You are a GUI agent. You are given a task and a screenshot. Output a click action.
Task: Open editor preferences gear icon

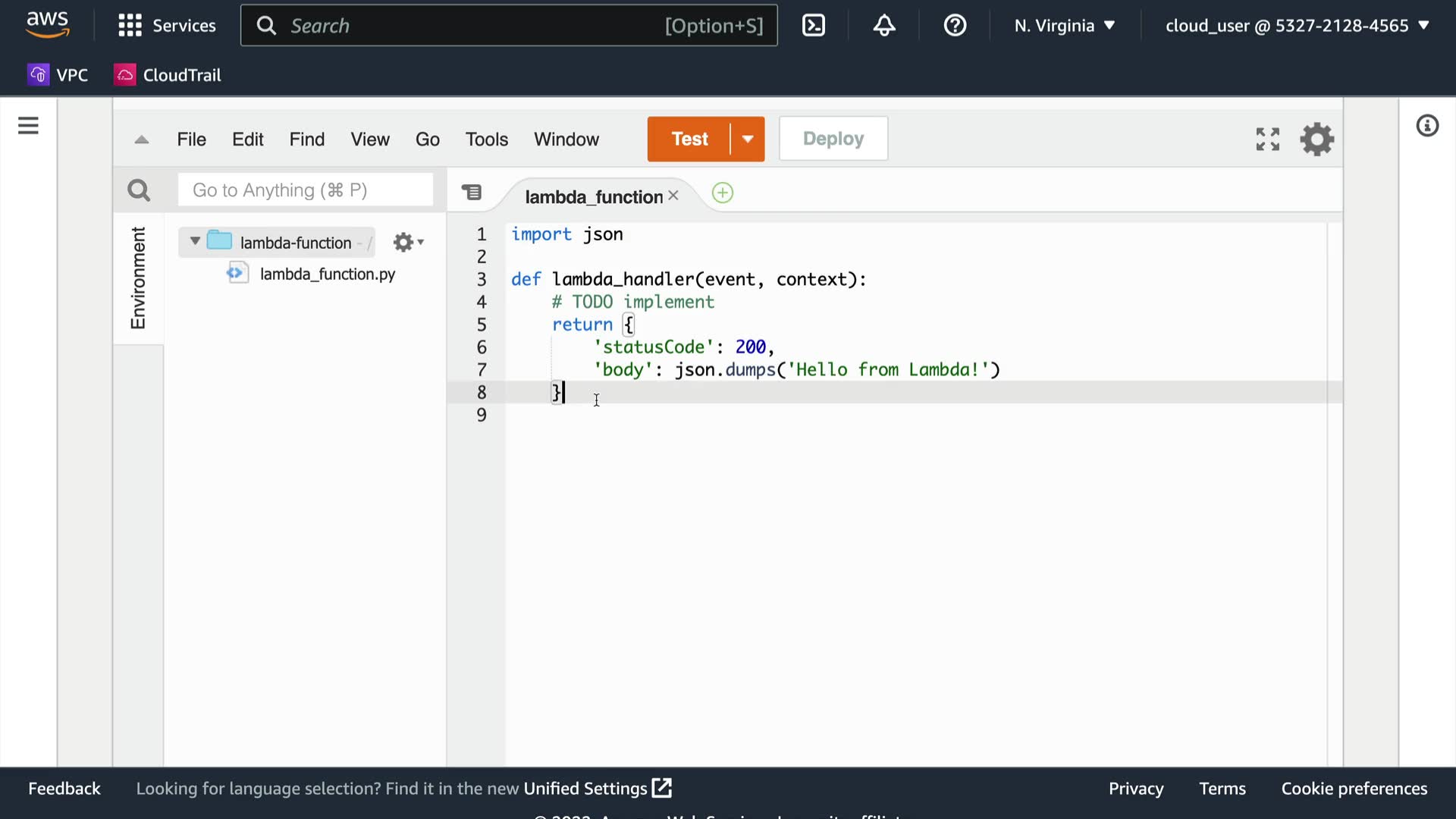click(1317, 139)
